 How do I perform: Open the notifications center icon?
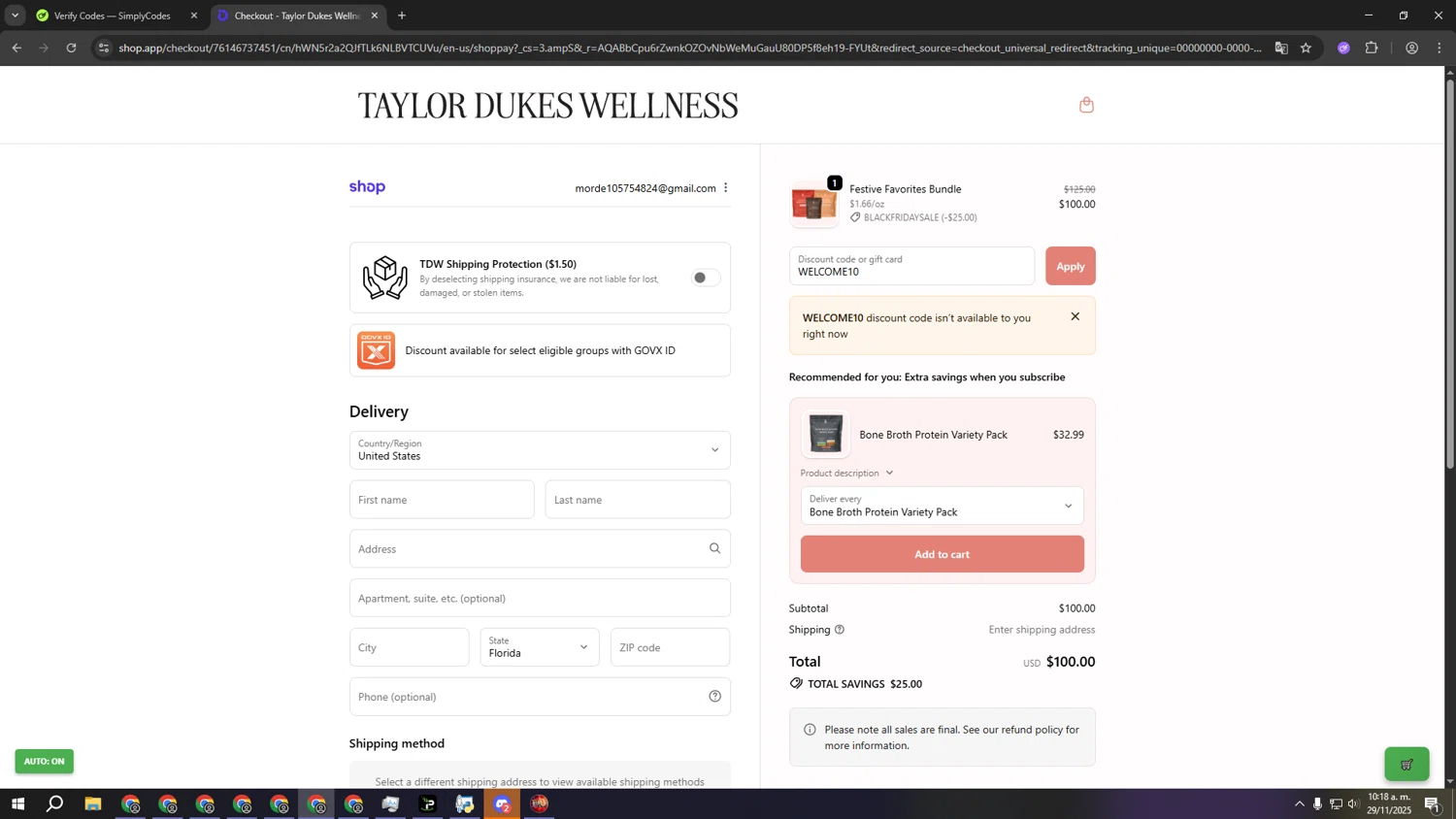click(1432, 803)
